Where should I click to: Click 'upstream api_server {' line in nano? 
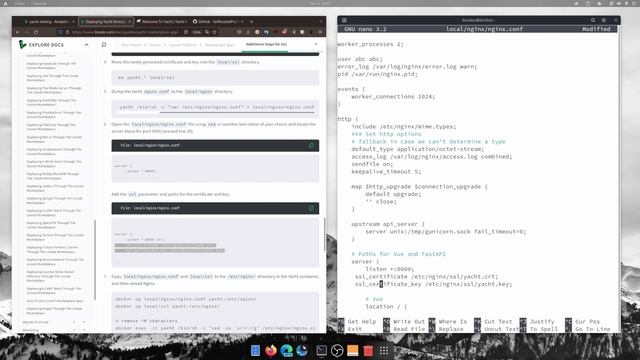tap(388, 224)
